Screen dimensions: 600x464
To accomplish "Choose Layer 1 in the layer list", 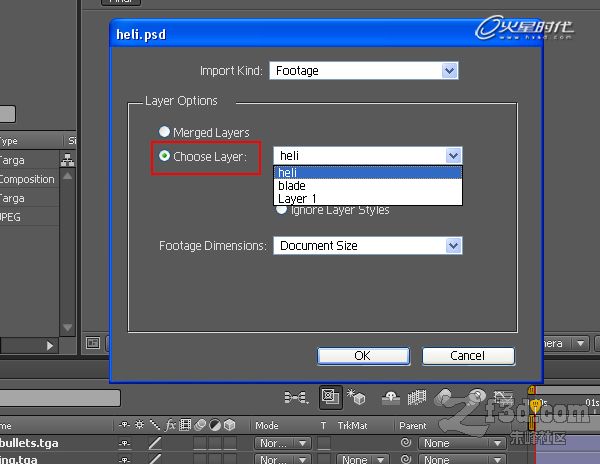I will point(368,199).
